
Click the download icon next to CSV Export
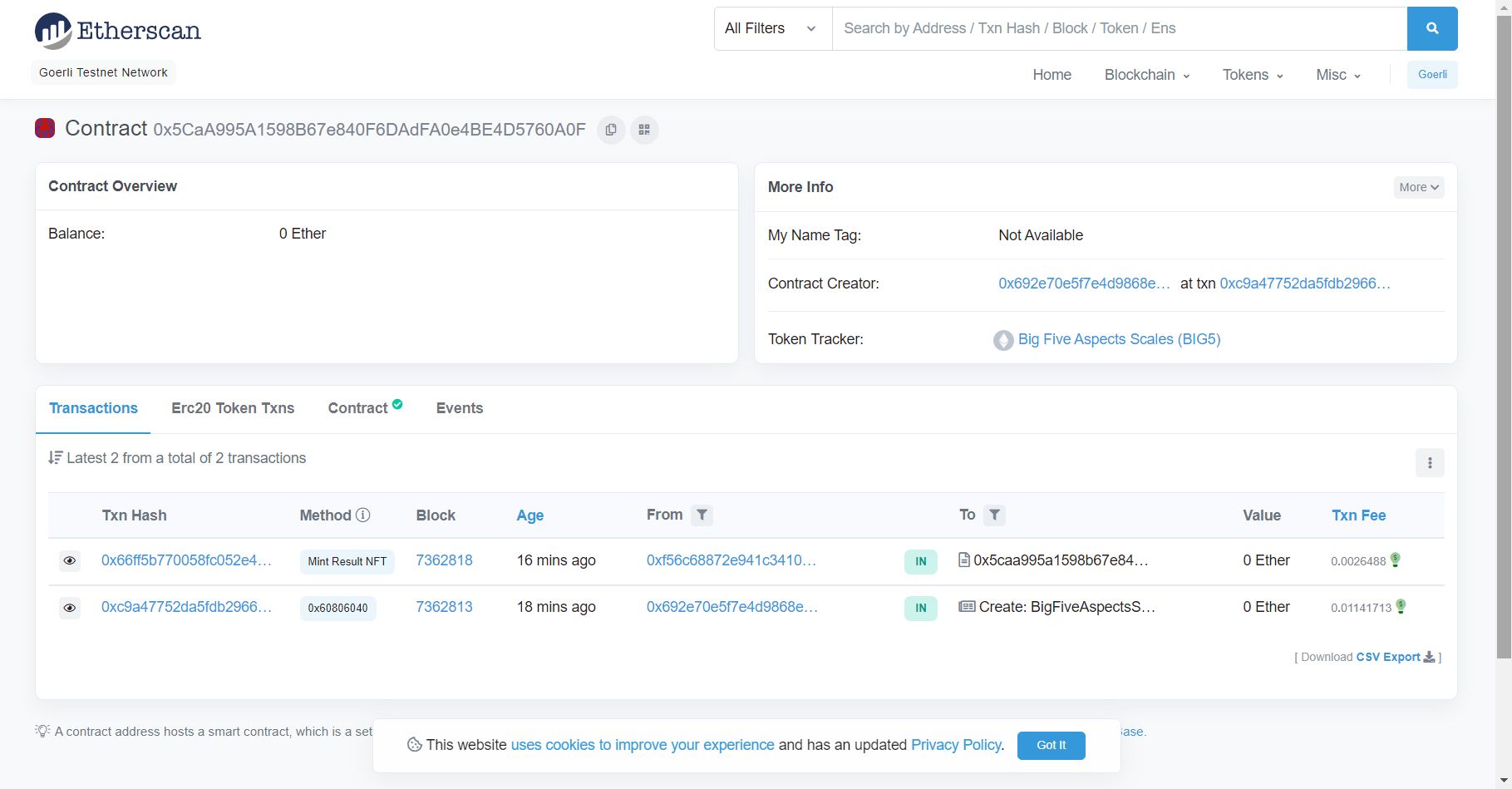point(1429,657)
